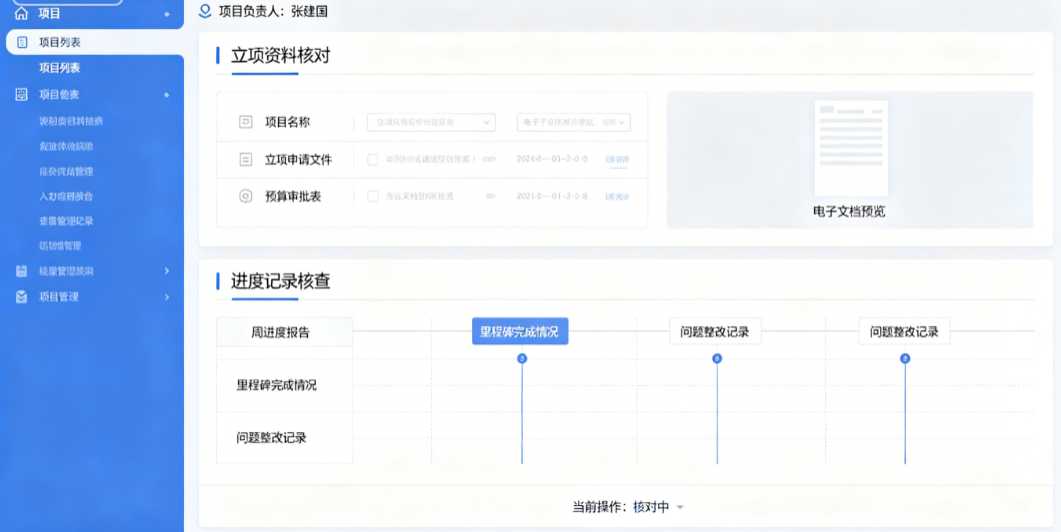The height and width of the screenshot is (532, 1061).
Task: Tick the checkbox in 立项申请文件 row
Action: [373, 159]
